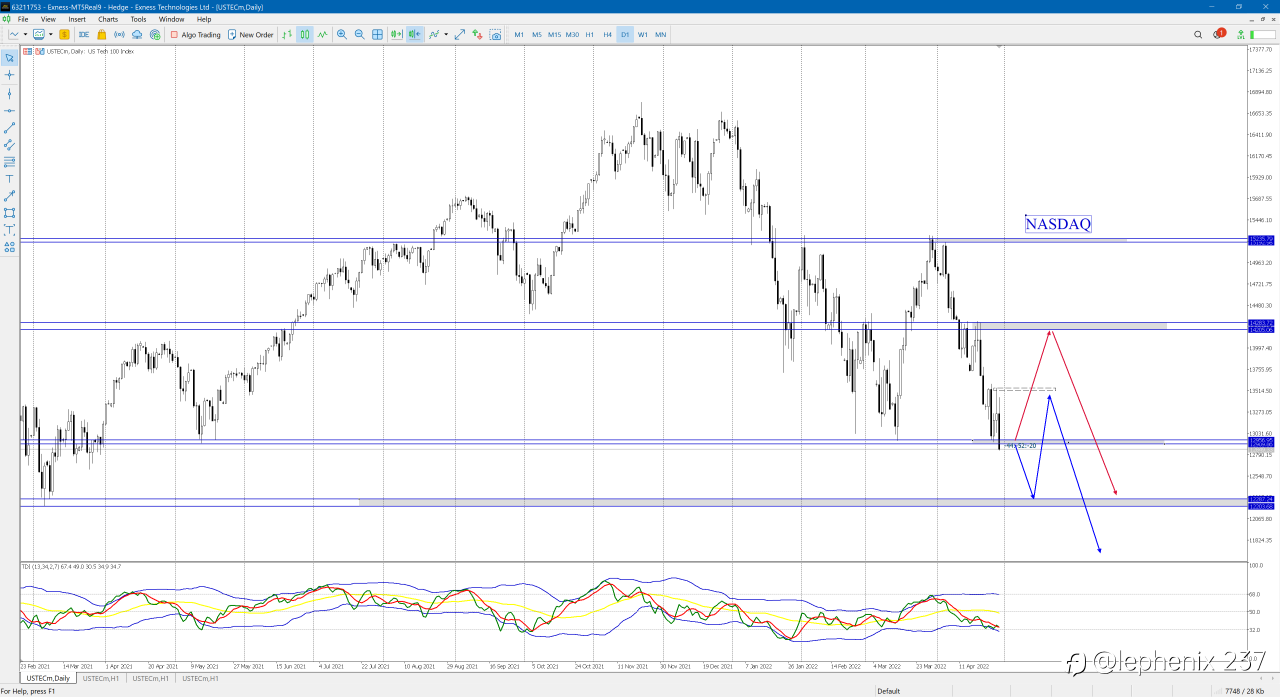Check the connection status icon
Screen dimensions: 1280x697
[1240, 34]
